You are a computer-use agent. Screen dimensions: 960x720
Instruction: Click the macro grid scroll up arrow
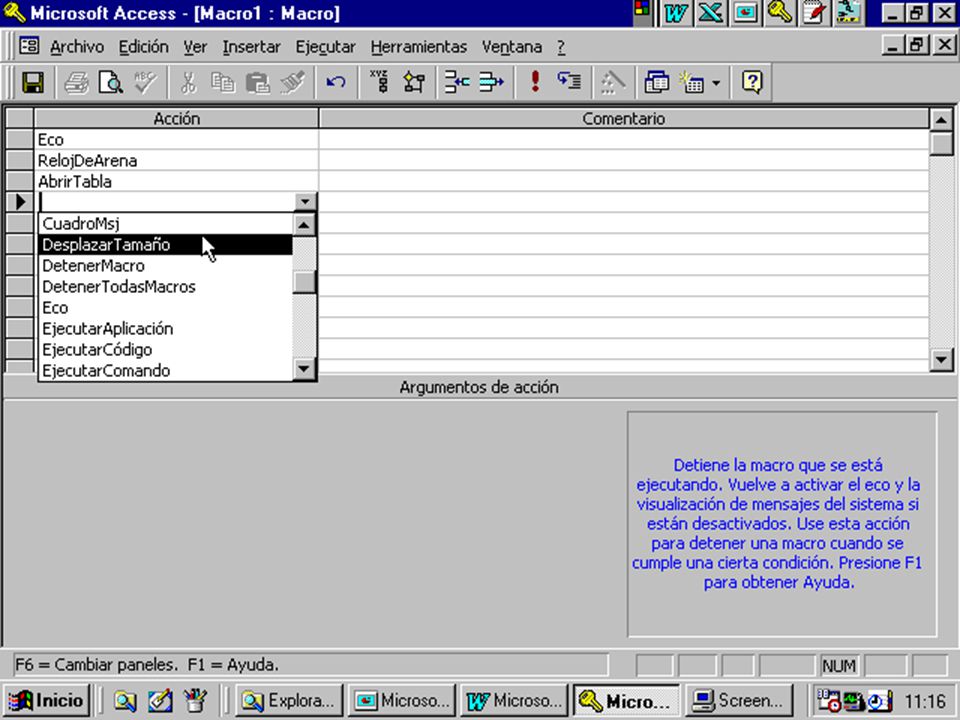tap(941, 119)
